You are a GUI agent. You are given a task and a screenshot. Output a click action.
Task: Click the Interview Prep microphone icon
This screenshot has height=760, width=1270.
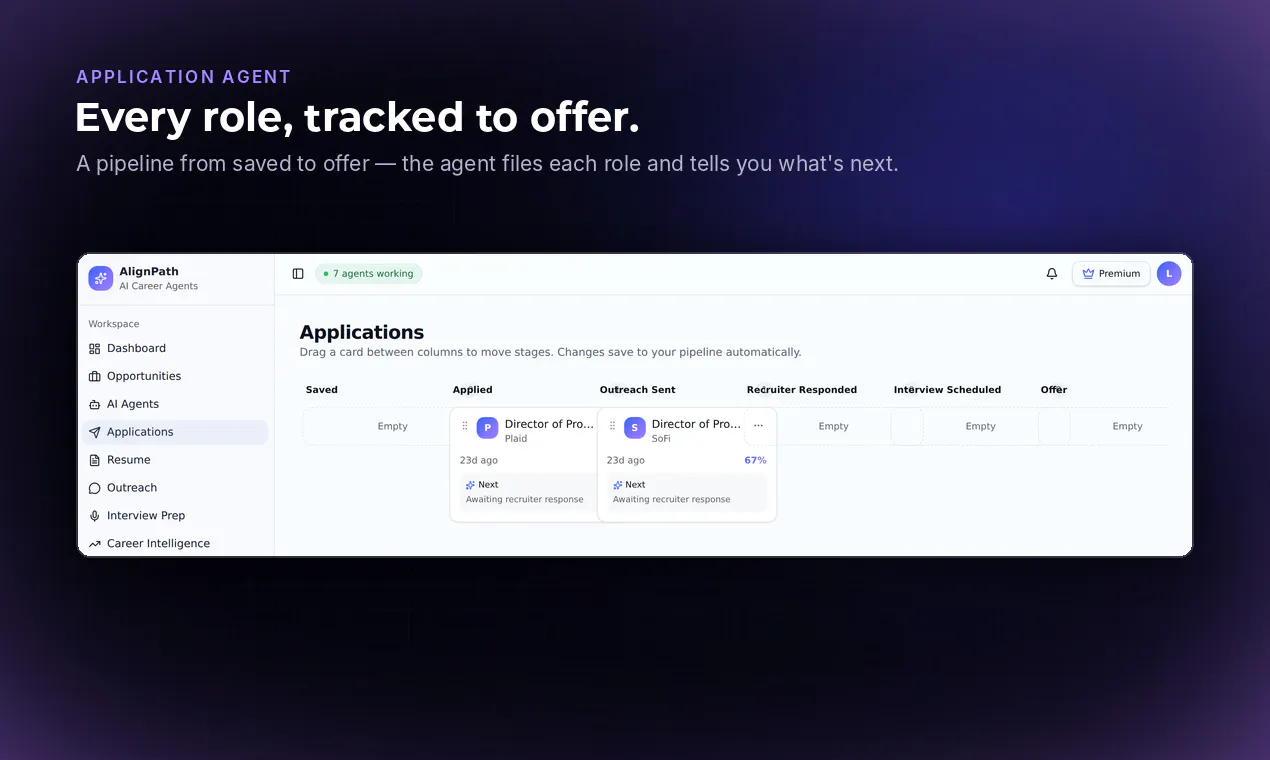tap(95, 517)
